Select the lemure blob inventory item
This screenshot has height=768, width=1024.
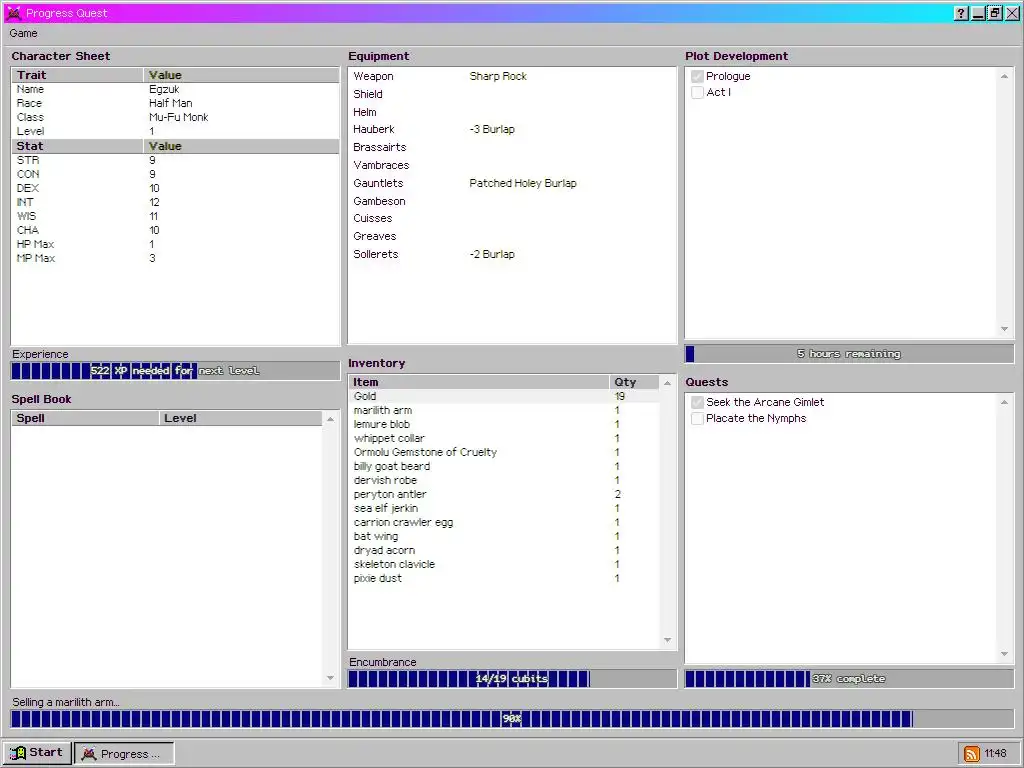point(504,424)
